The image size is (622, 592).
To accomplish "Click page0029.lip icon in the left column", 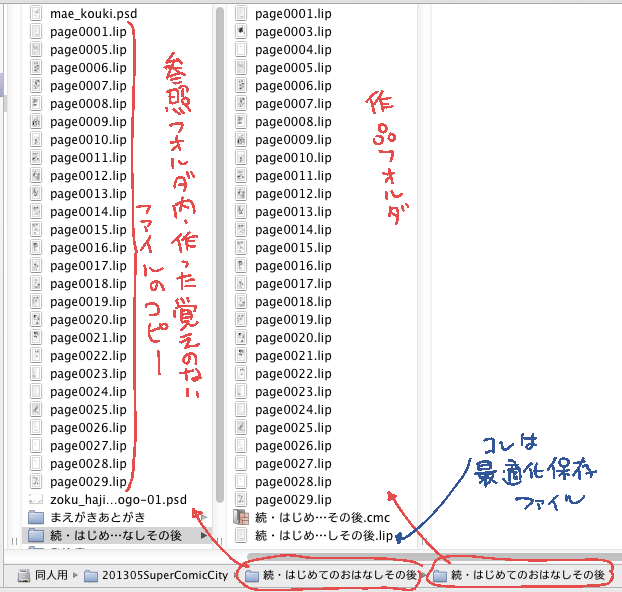I will (36, 481).
